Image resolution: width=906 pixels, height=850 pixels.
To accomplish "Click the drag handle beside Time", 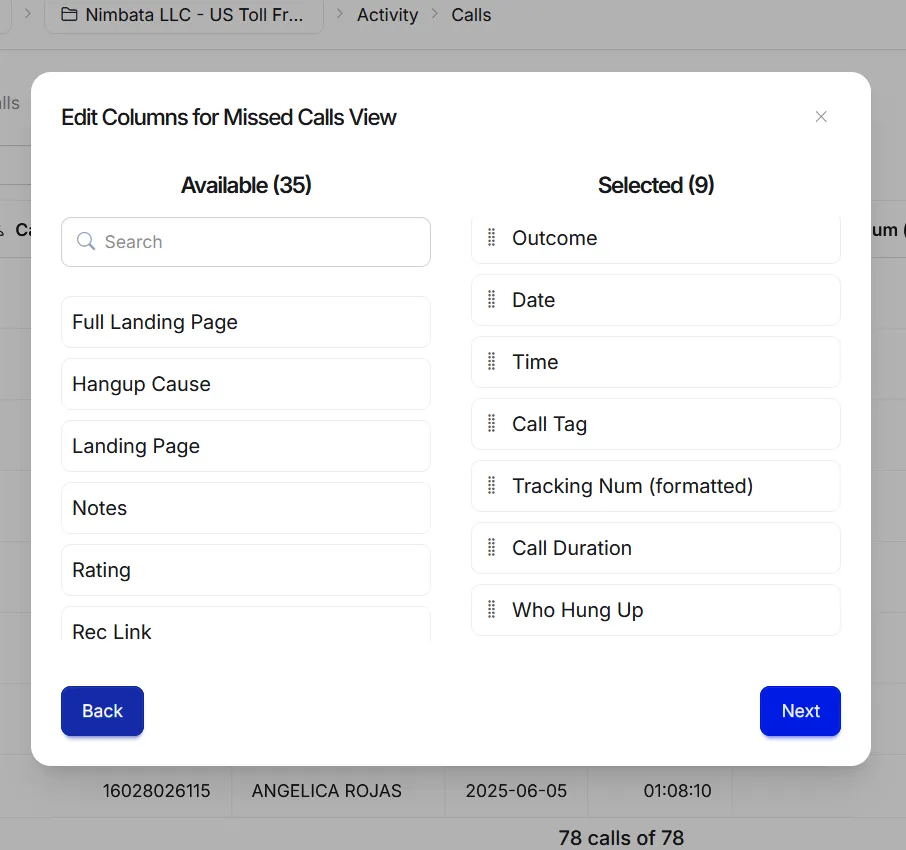I will coord(491,361).
